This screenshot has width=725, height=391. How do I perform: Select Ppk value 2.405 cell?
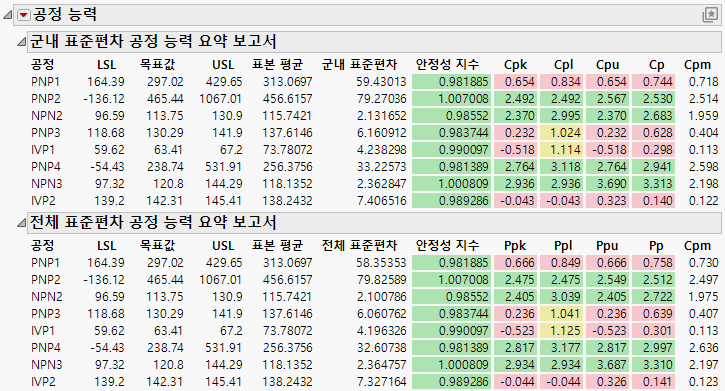point(516,297)
